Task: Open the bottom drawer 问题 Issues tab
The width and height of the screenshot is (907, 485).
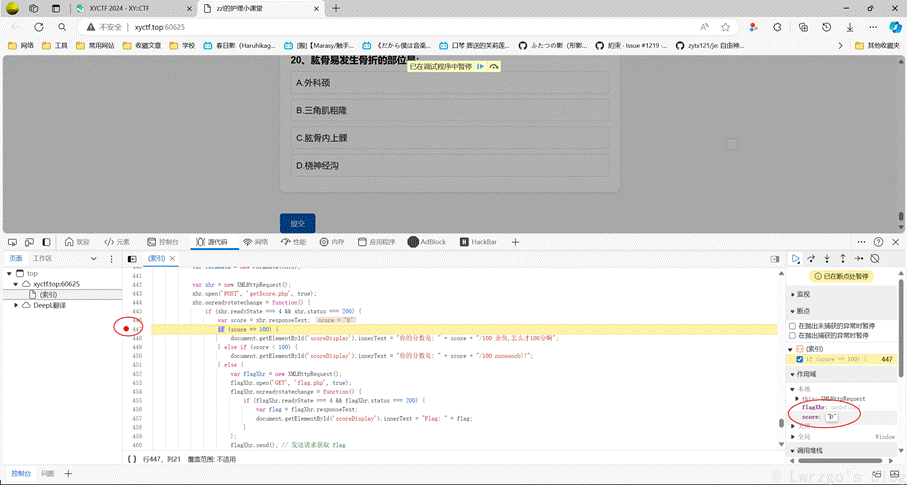Action: tap(47, 473)
